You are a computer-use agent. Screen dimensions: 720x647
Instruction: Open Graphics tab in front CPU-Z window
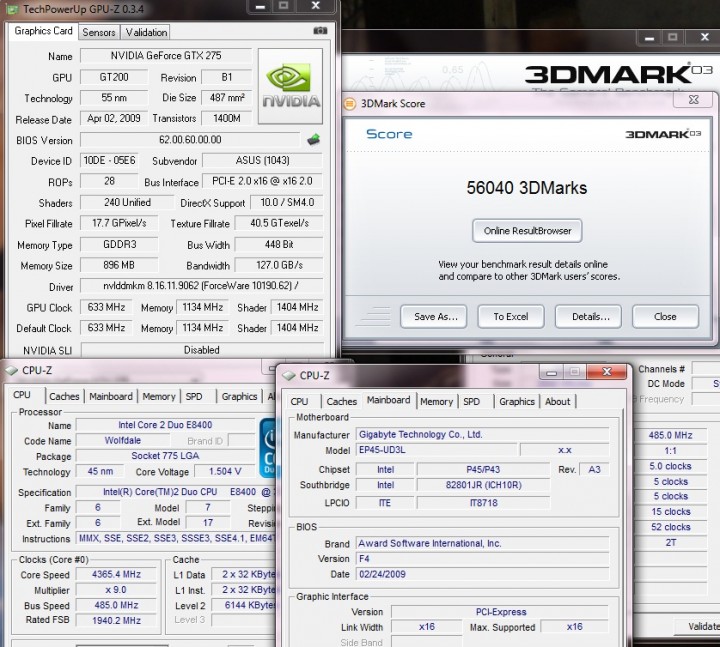pyautogui.click(x=517, y=402)
